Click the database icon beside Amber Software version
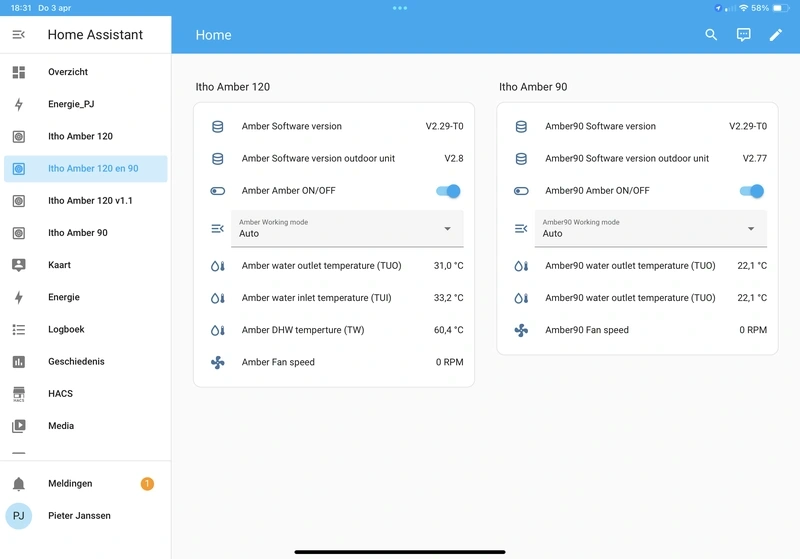Screen dimensions: 800x559 pyautogui.click(x=217, y=126)
